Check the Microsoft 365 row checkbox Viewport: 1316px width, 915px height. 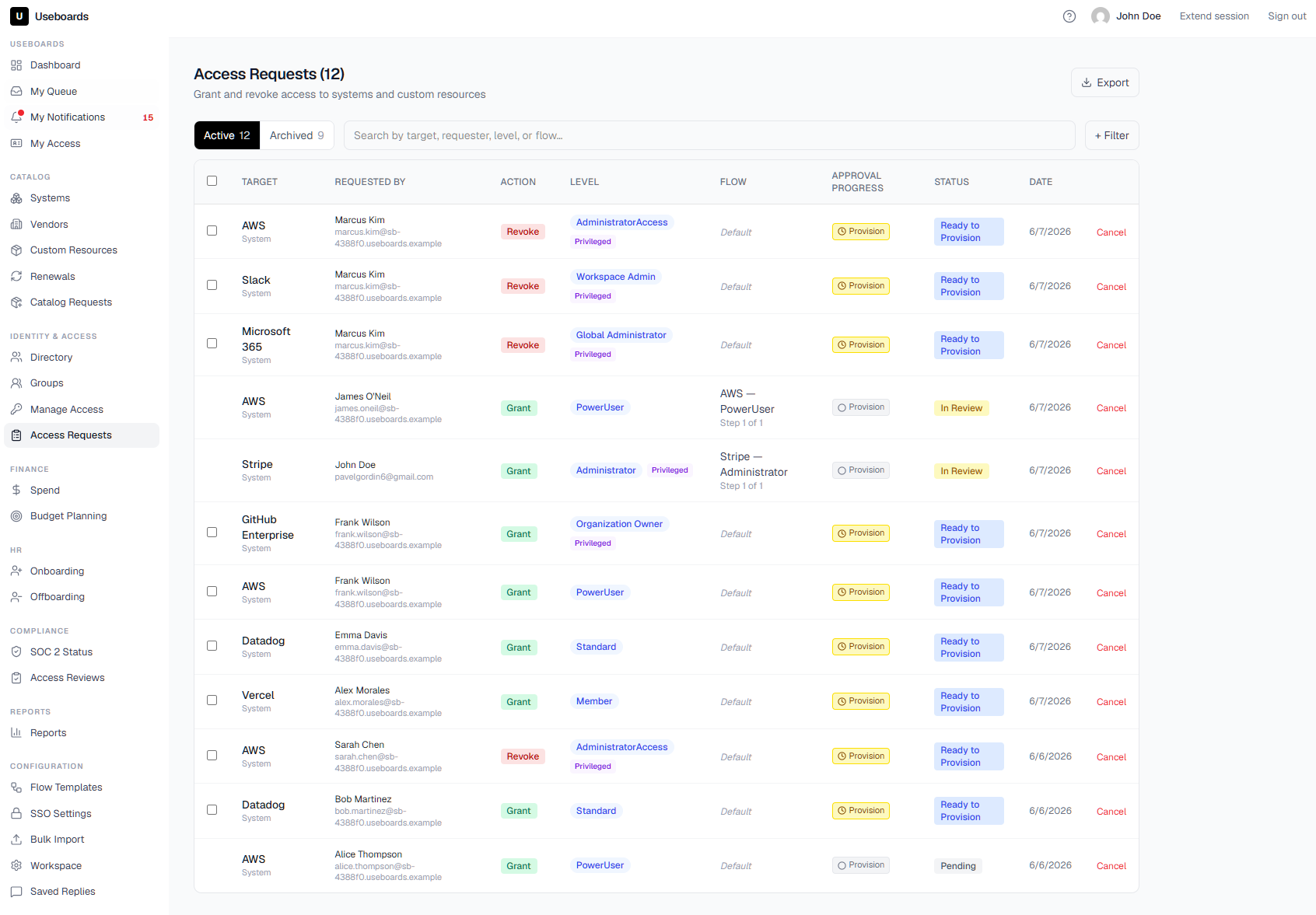[212, 344]
